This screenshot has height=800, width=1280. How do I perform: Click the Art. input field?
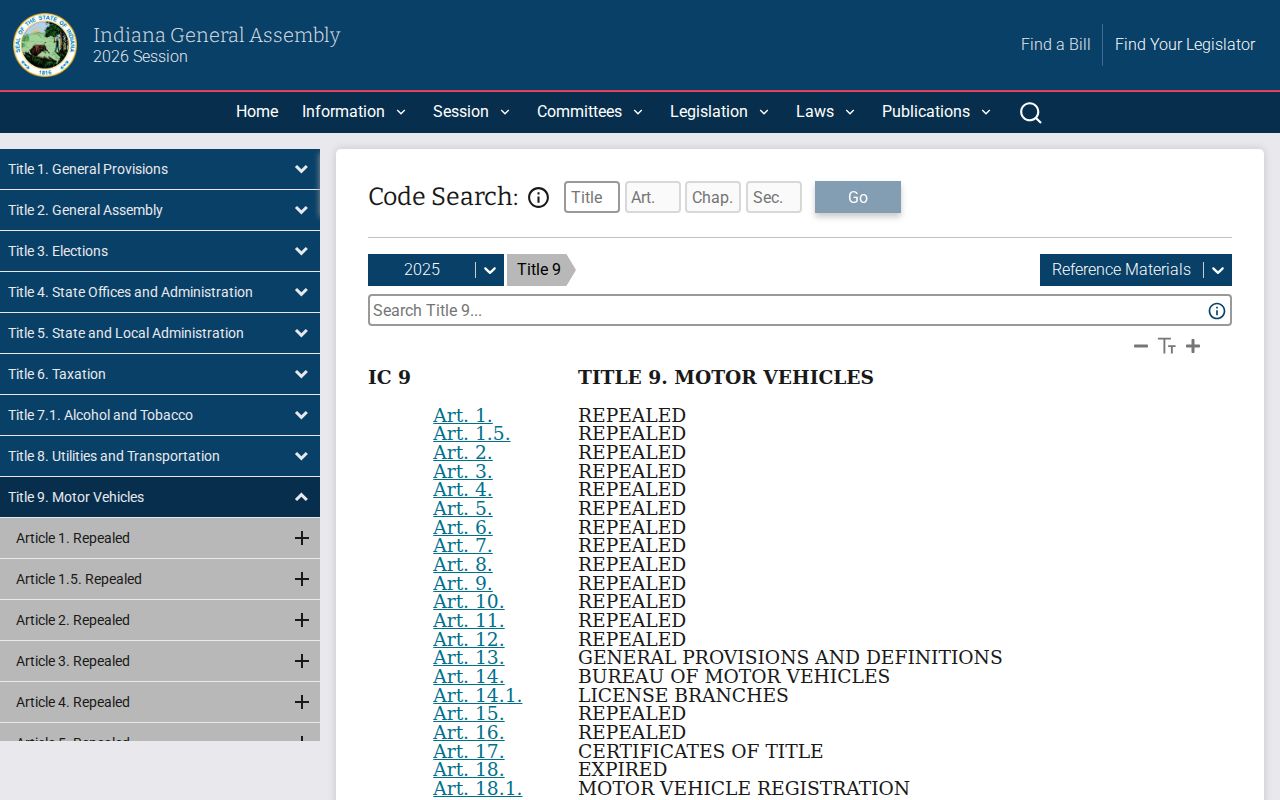(x=653, y=197)
